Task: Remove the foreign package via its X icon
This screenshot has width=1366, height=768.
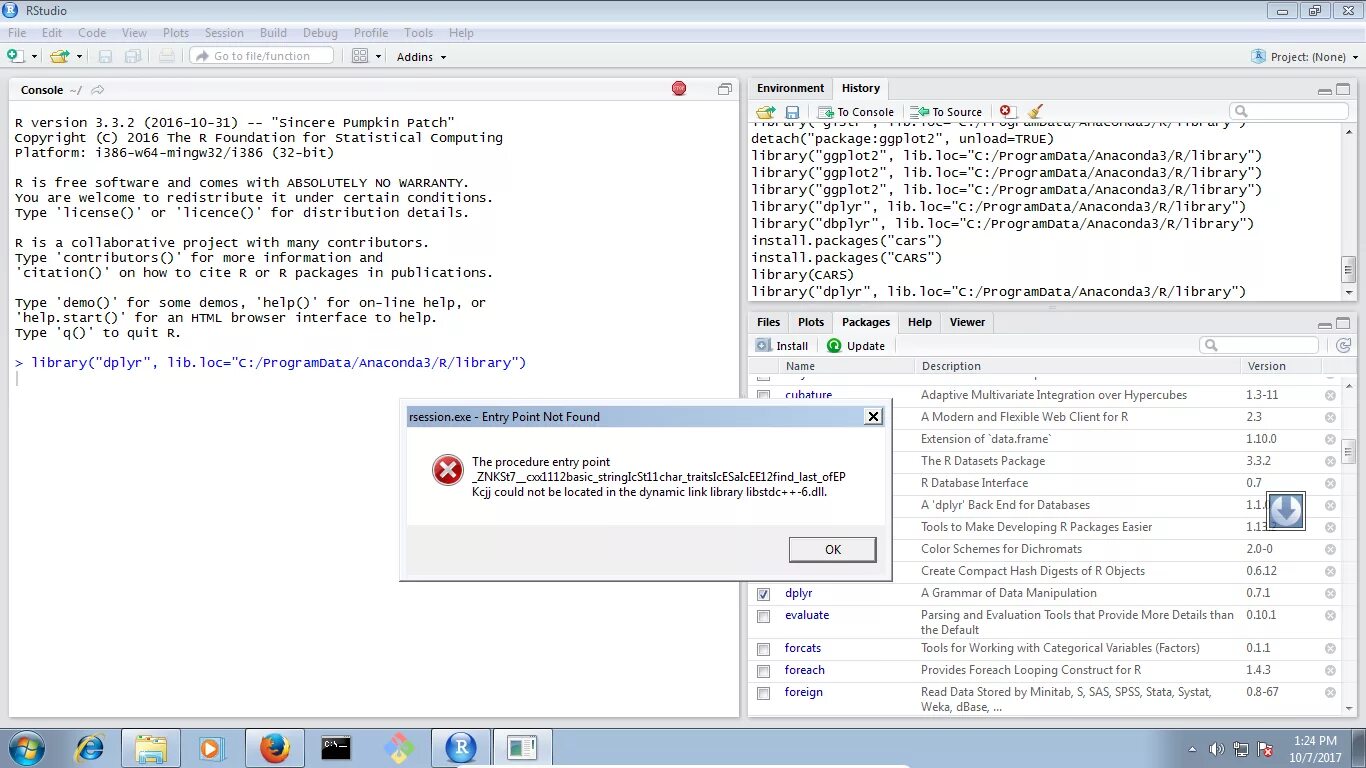Action: 1330,692
